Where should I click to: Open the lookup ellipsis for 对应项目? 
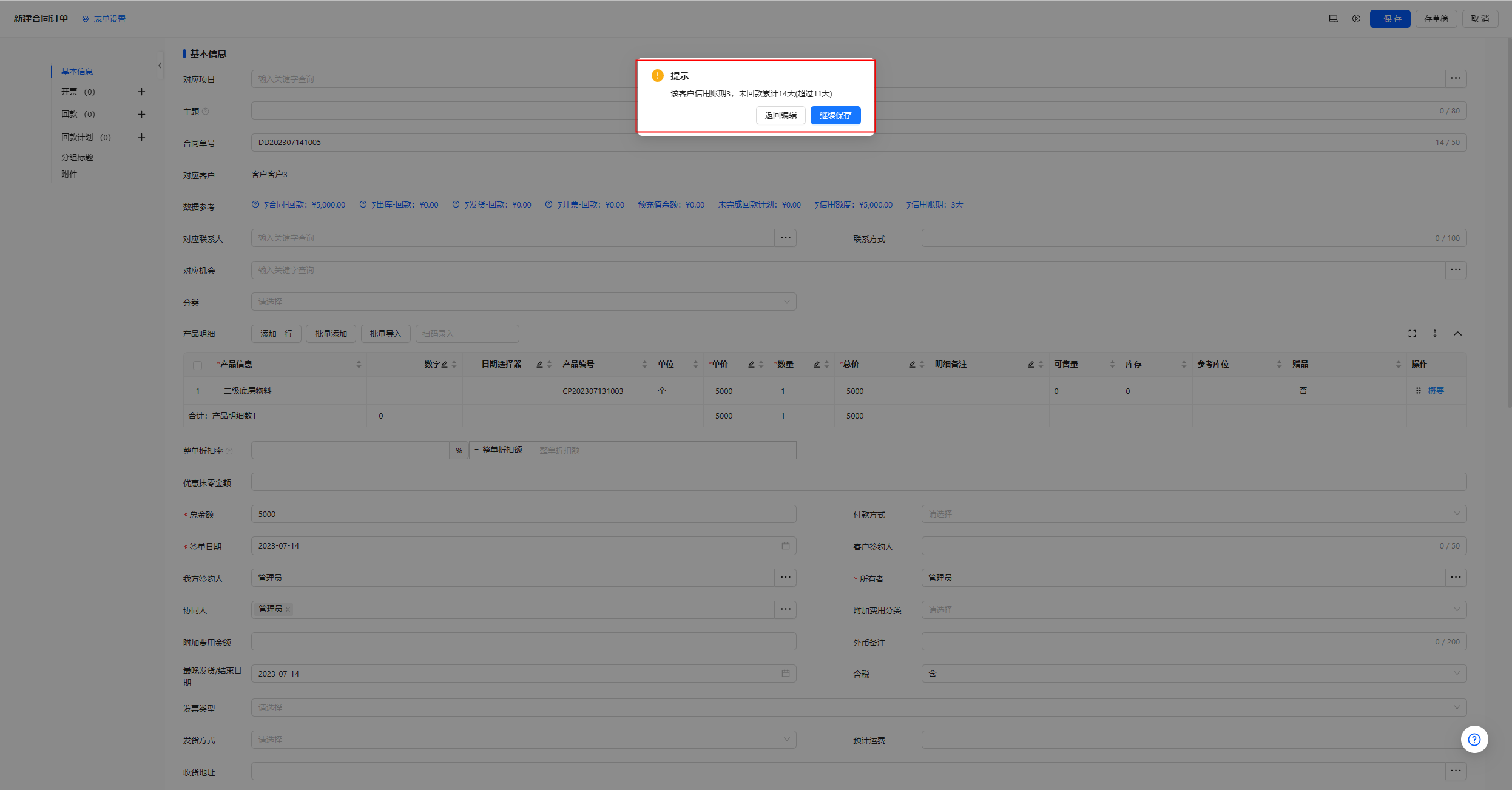(x=1456, y=78)
